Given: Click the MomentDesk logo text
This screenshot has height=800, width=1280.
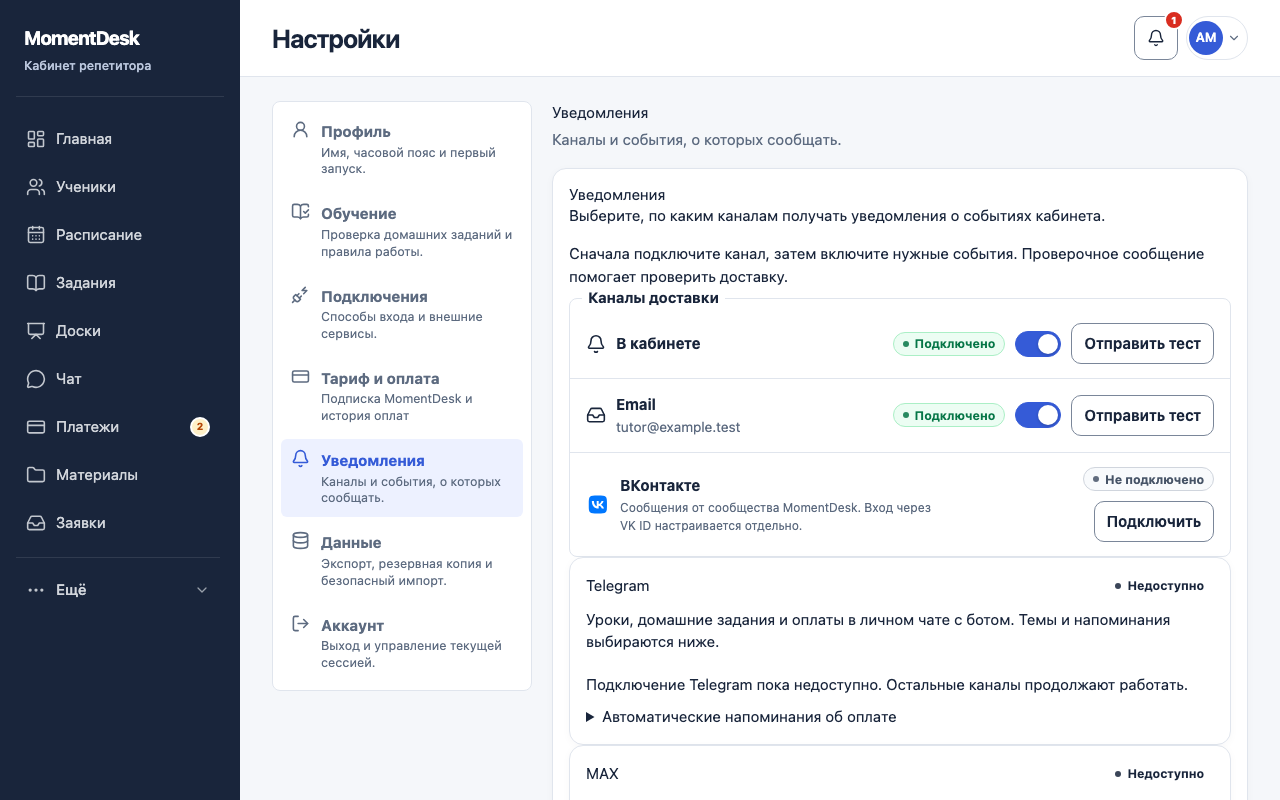Looking at the screenshot, I should [x=82, y=39].
